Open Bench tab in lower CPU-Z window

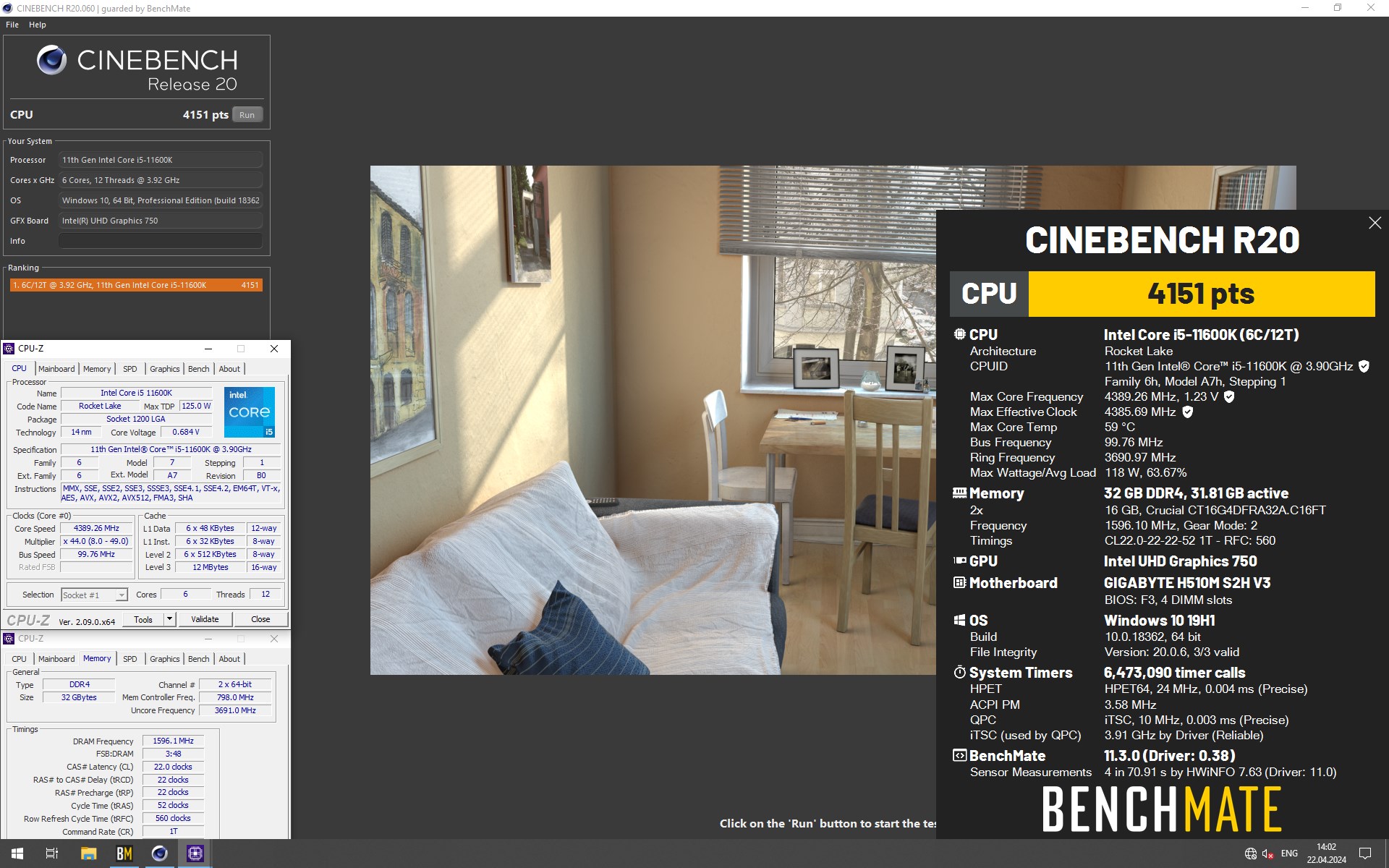[x=199, y=659]
